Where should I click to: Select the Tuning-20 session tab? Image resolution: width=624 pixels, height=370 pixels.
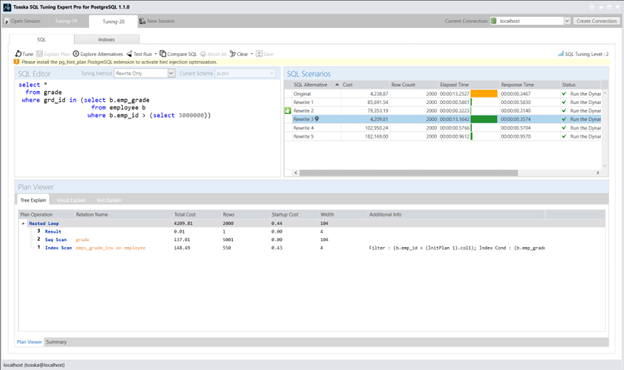(113, 21)
